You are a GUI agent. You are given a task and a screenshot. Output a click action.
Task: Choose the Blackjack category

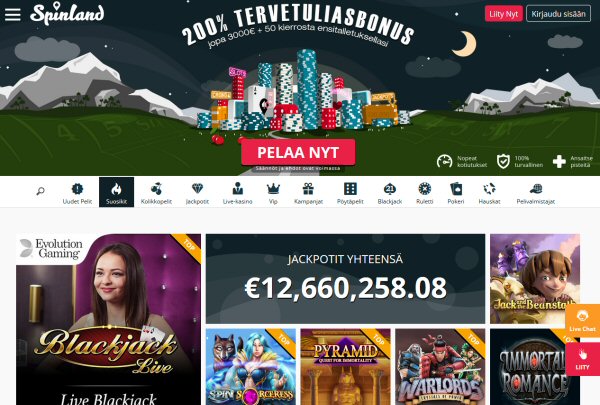point(390,193)
